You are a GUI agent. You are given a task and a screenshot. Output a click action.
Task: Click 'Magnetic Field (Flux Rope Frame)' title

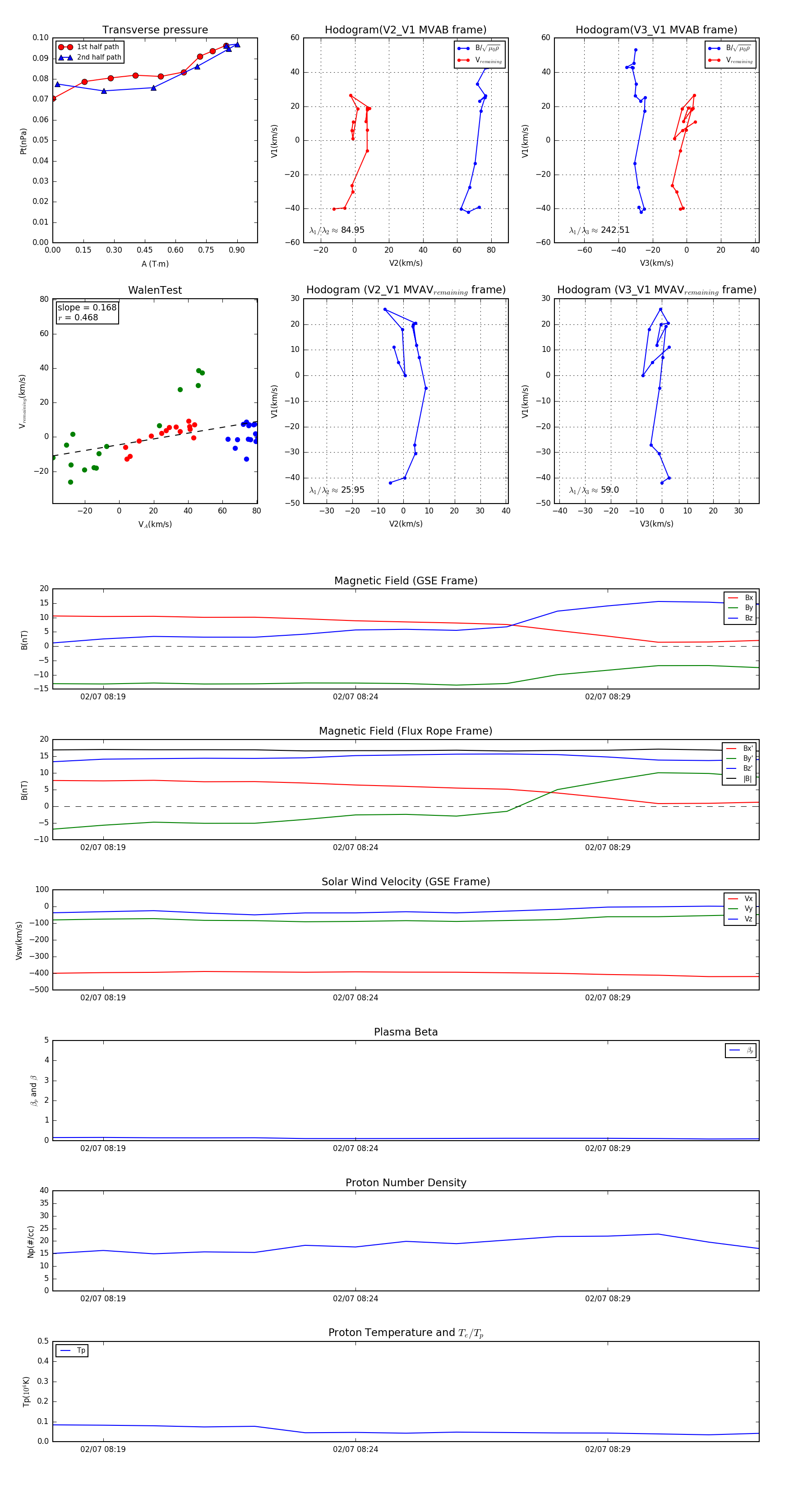[406, 731]
